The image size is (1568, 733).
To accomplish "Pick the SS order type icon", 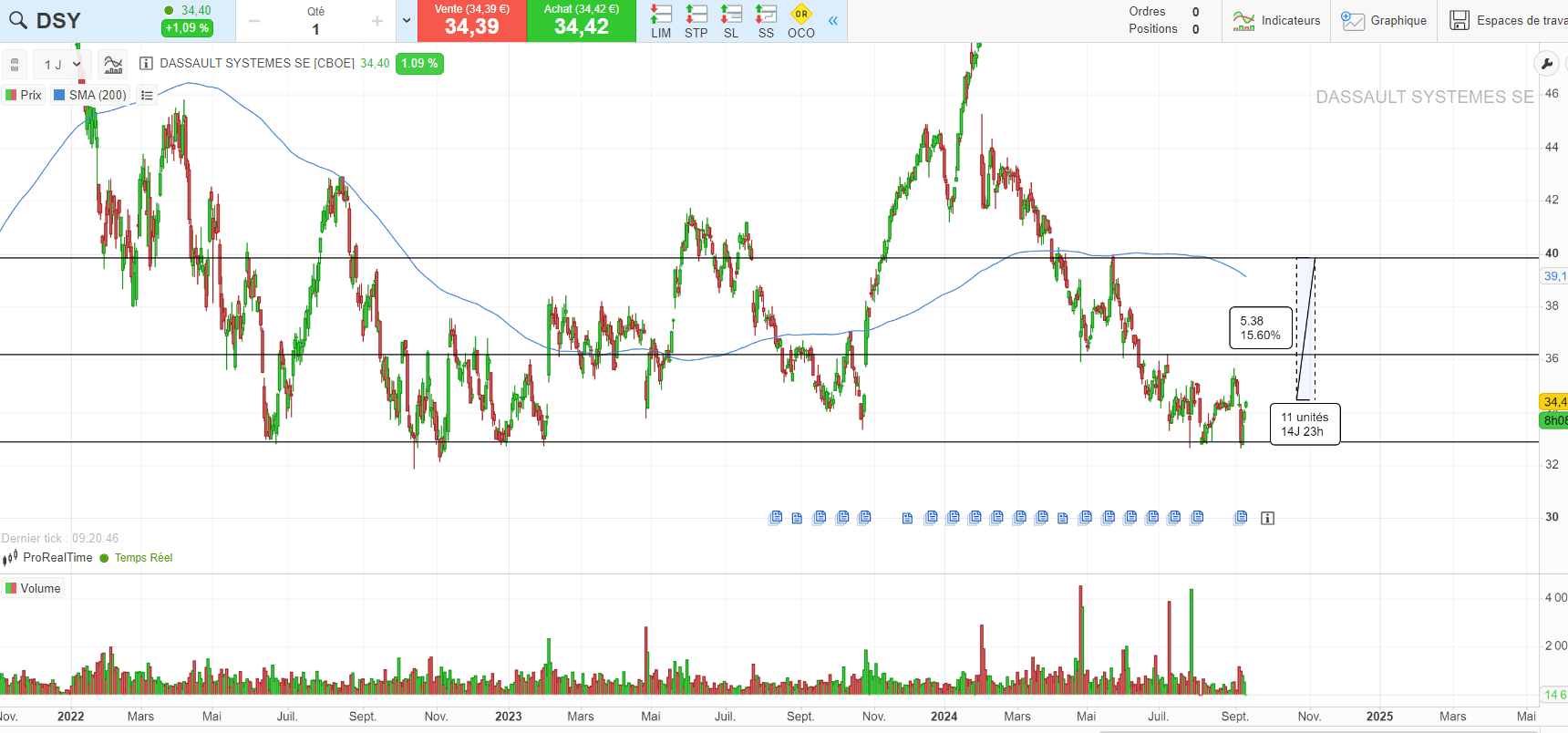I will click(x=766, y=20).
